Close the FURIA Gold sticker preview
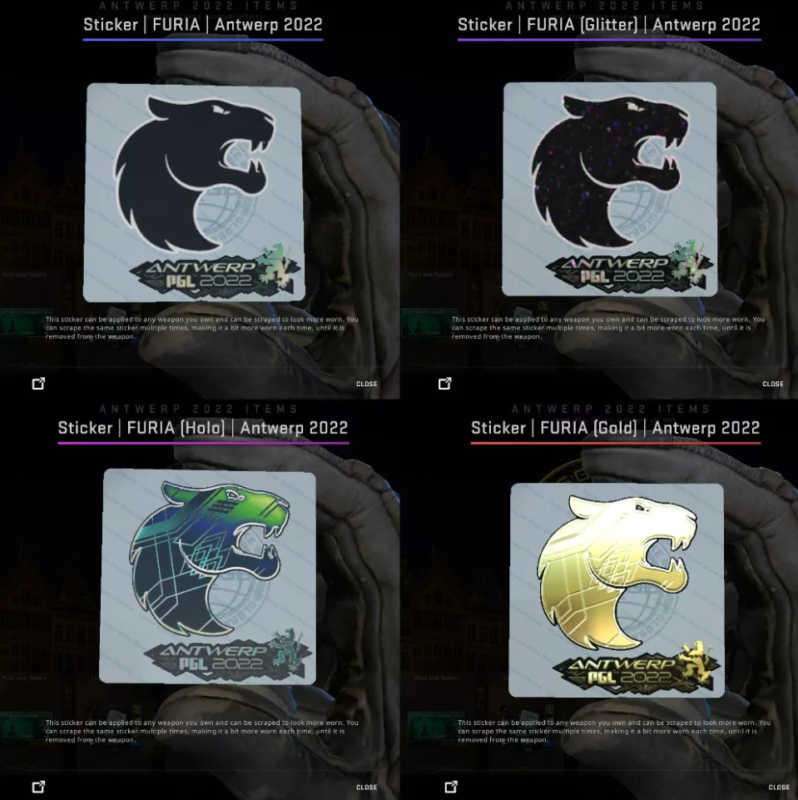The image size is (798, 800). tap(779, 787)
